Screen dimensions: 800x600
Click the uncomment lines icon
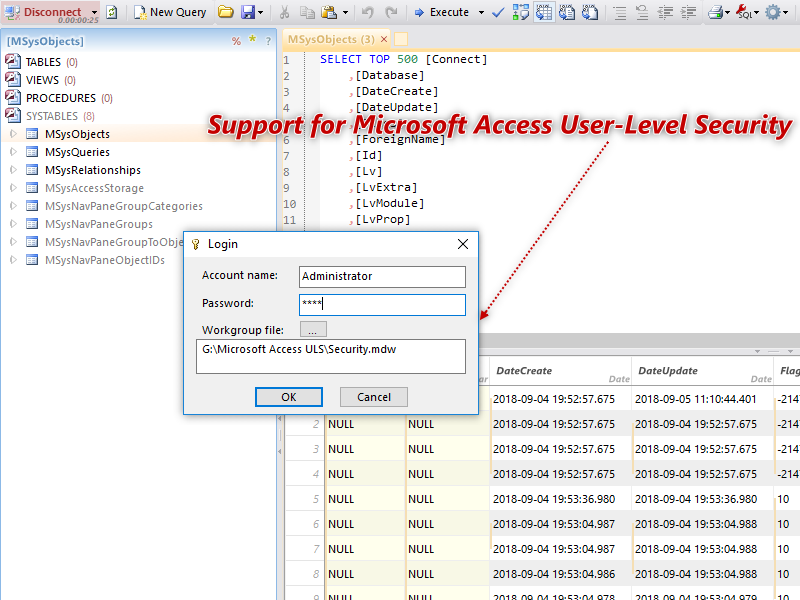pyautogui.click(x=642, y=12)
